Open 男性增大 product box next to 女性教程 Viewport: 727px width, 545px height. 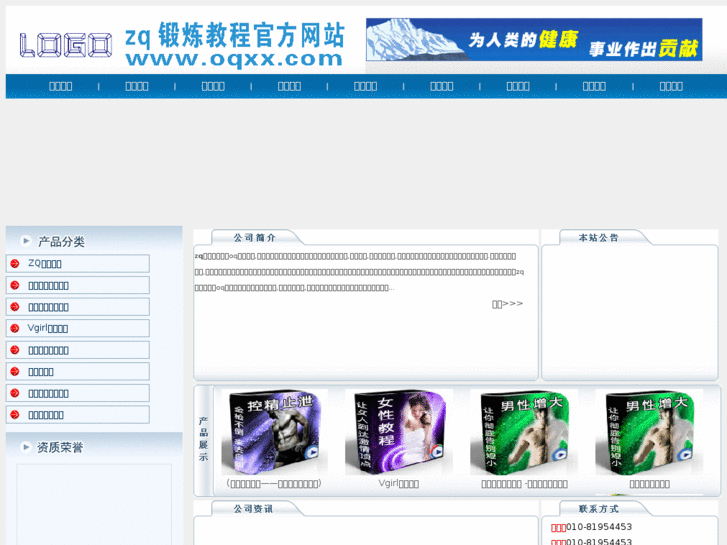(524, 432)
